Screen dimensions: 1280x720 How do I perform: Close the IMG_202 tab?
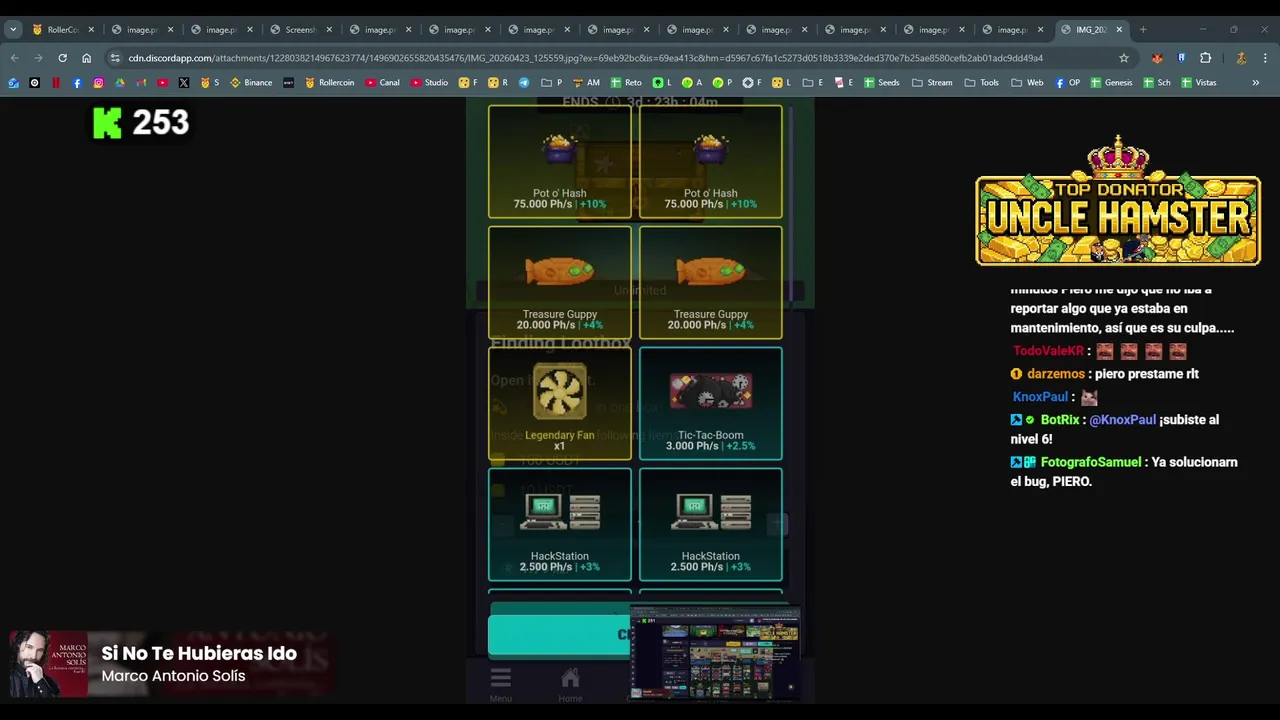click(x=1119, y=30)
